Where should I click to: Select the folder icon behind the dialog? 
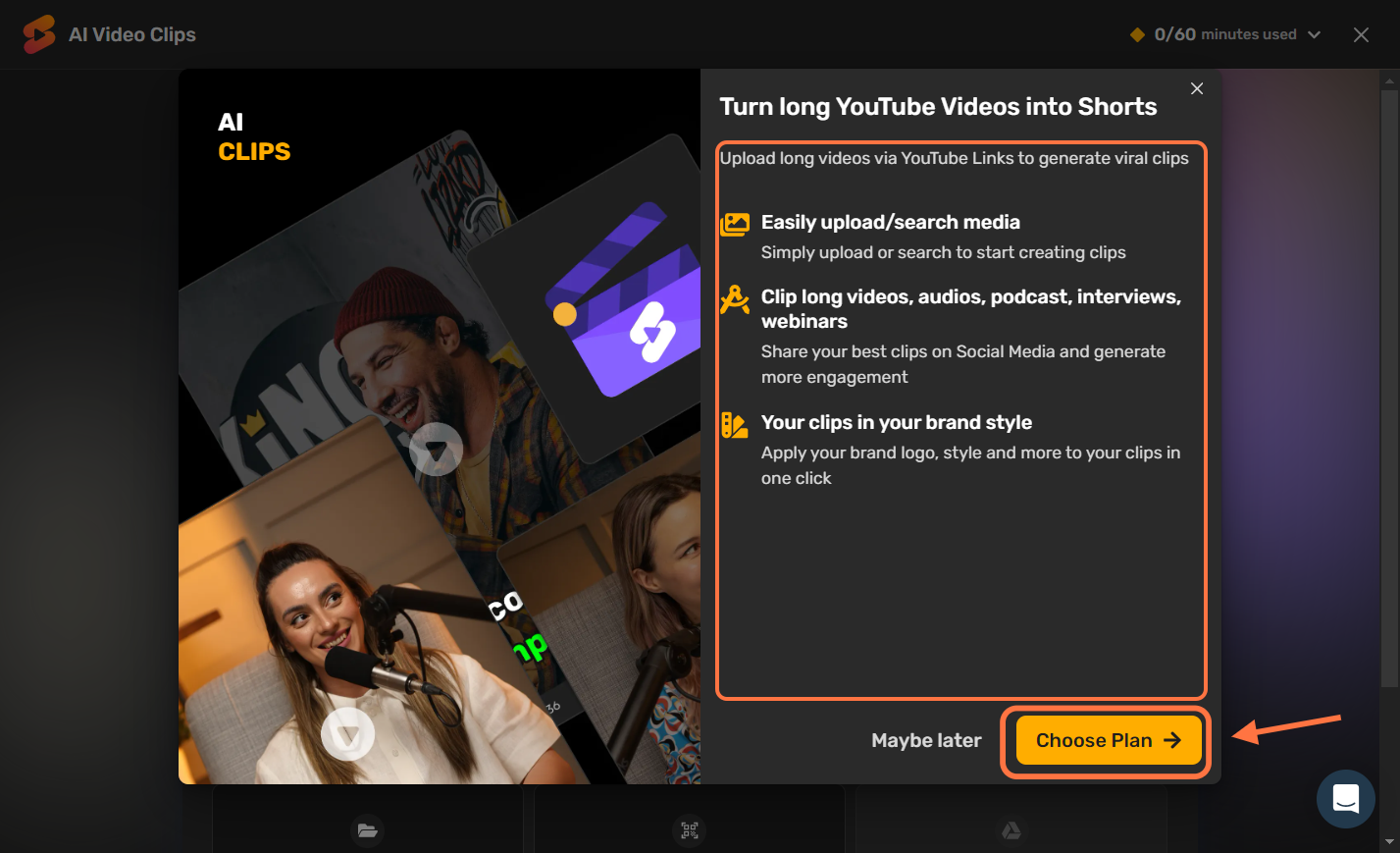[x=368, y=830]
